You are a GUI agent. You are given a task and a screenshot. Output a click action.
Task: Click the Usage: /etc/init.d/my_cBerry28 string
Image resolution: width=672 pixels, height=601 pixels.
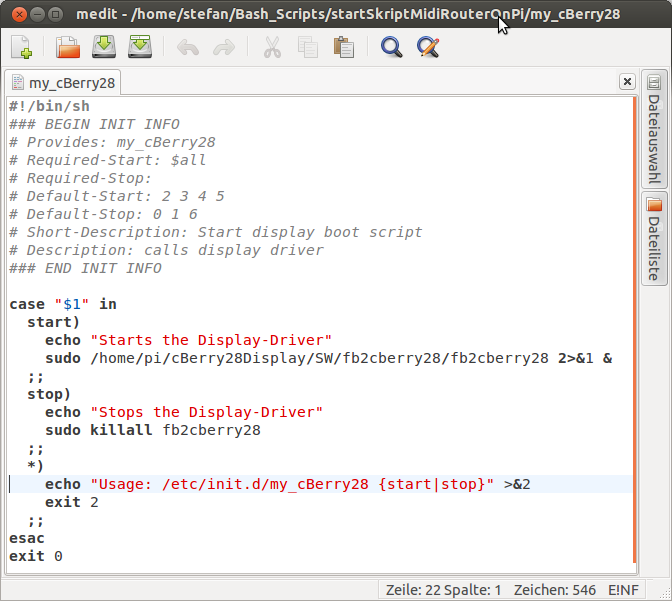coord(292,484)
